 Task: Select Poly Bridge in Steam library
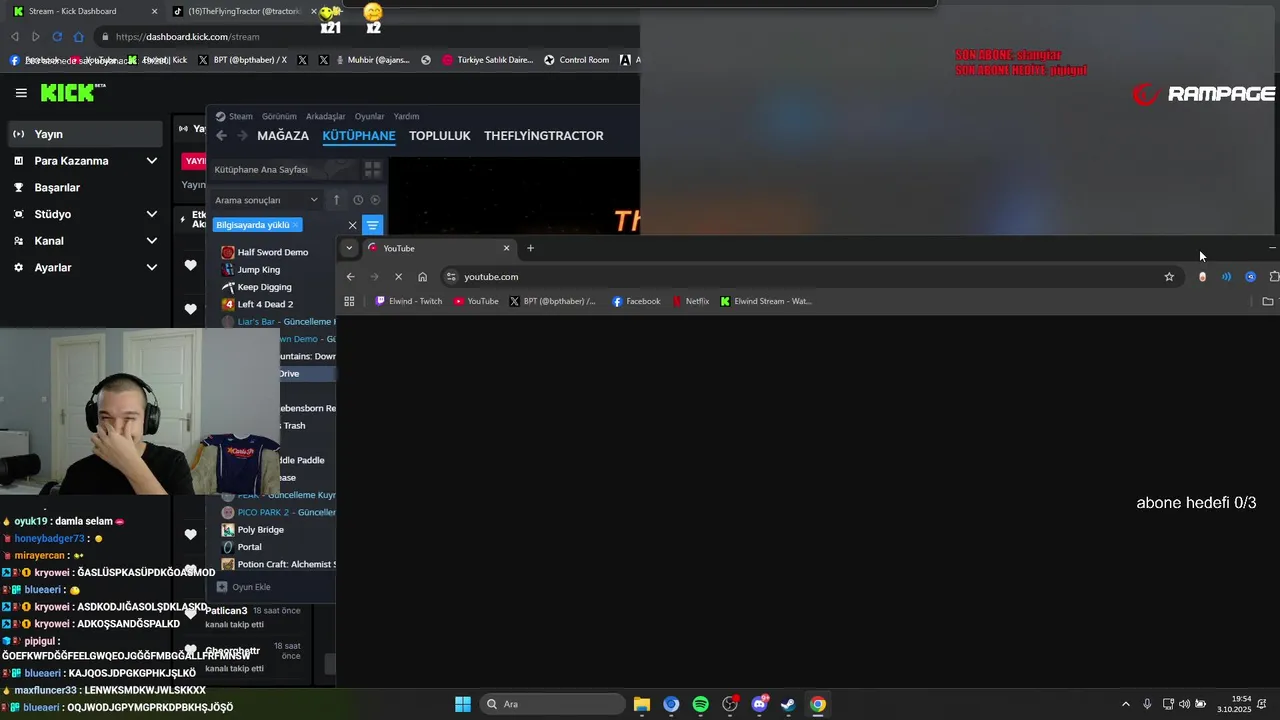click(260, 530)
